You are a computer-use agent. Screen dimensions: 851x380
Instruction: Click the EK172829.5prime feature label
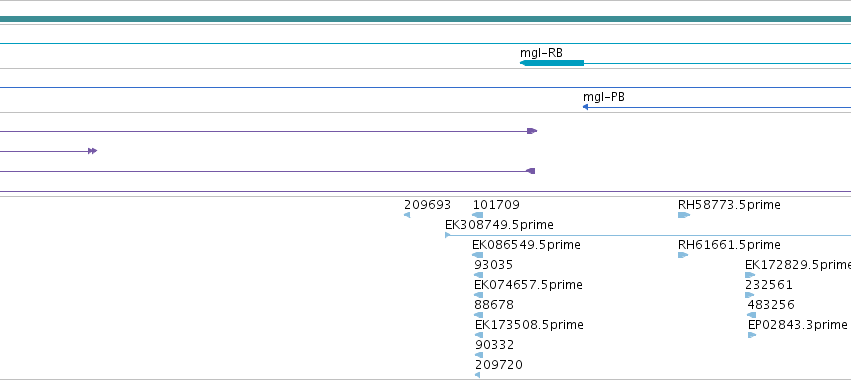(x=798, y=265)
